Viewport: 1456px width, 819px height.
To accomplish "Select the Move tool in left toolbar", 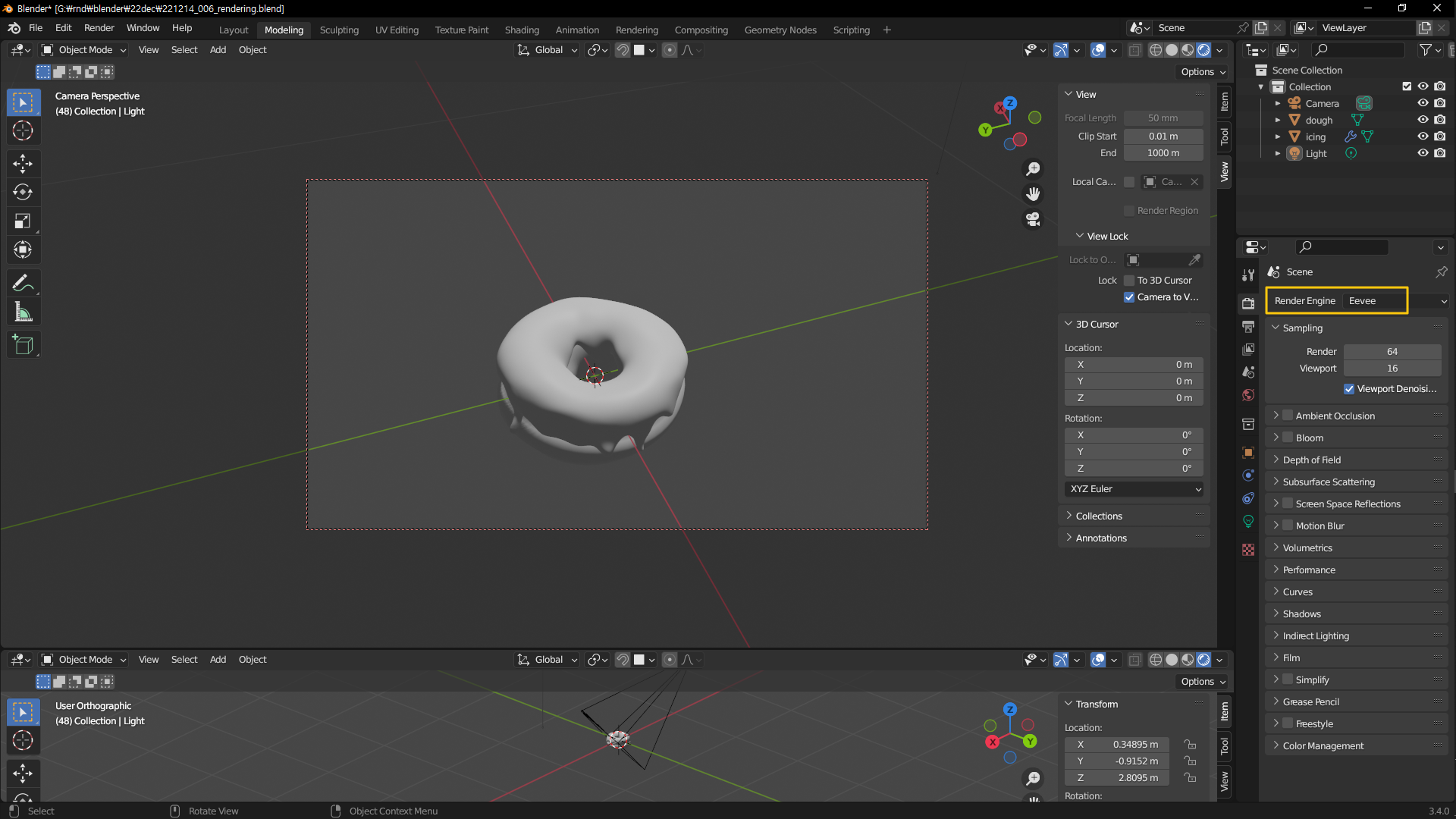I will pyautogui.click(x=23, y=163).
